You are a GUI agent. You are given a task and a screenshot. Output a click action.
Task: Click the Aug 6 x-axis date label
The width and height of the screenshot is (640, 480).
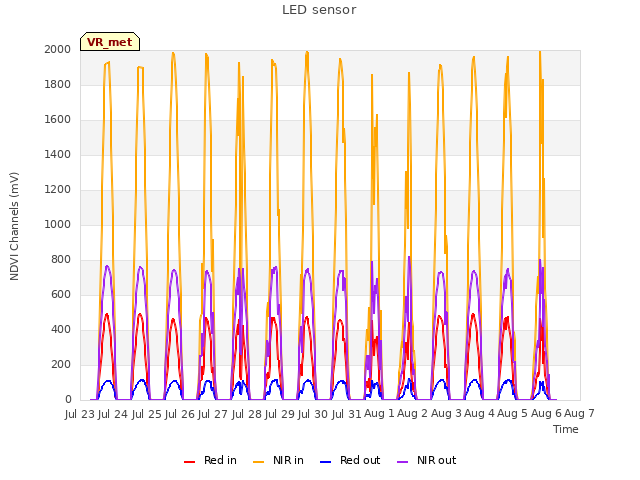coord(546,413)
